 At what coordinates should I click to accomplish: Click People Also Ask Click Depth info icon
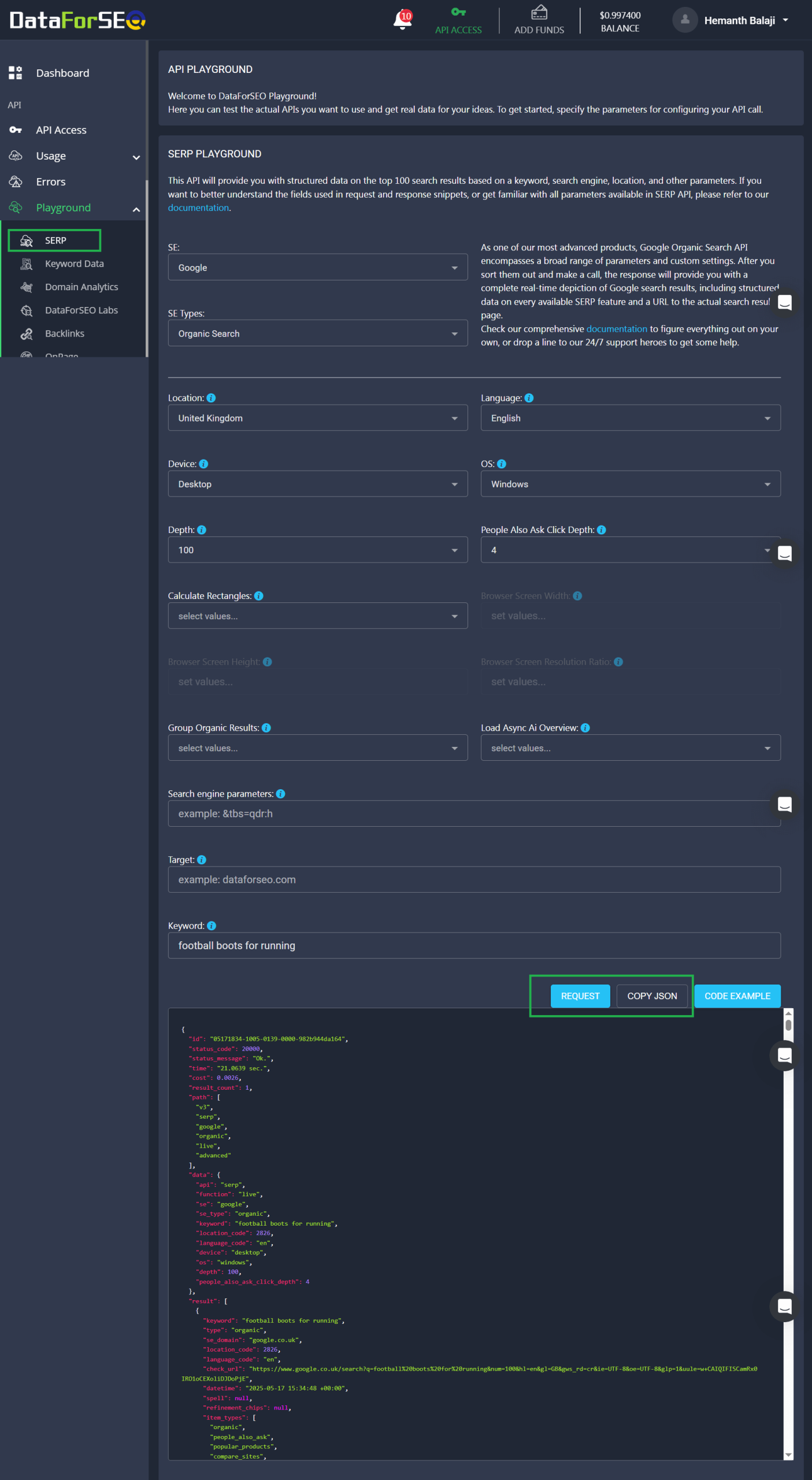(602, 530)
